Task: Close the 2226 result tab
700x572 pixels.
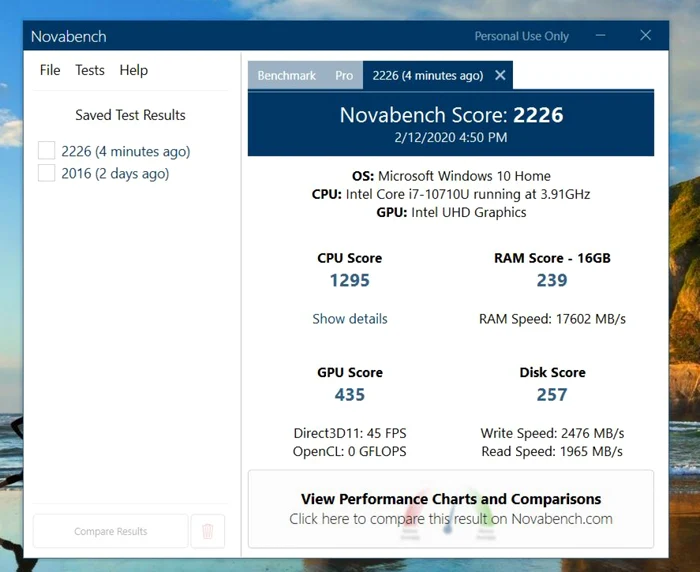Action: [500, 75]
